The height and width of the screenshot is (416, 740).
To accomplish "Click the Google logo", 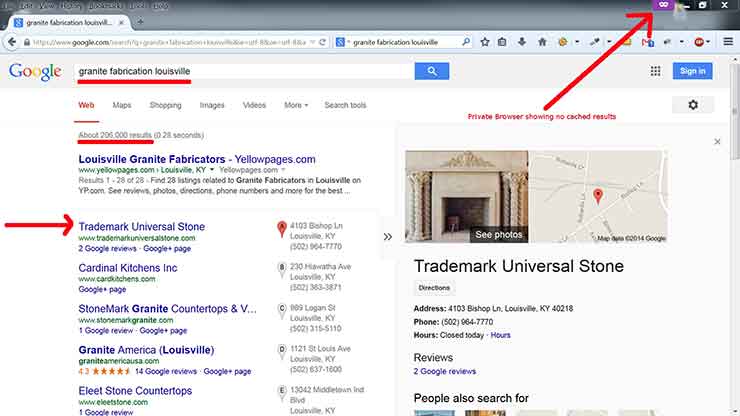I will pos(35,71).
